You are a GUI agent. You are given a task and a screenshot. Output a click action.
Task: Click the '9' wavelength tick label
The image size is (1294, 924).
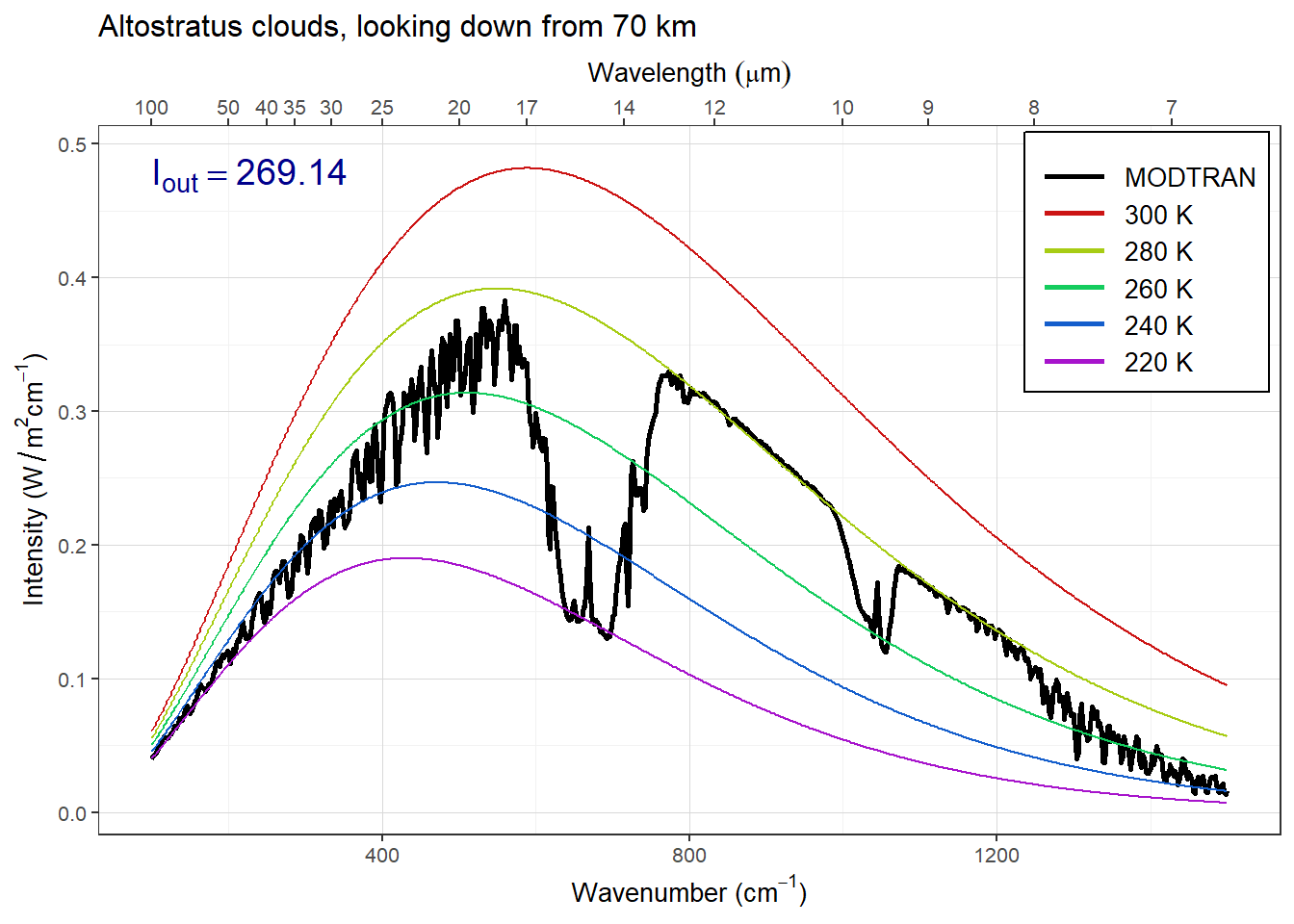pos(928,108)
